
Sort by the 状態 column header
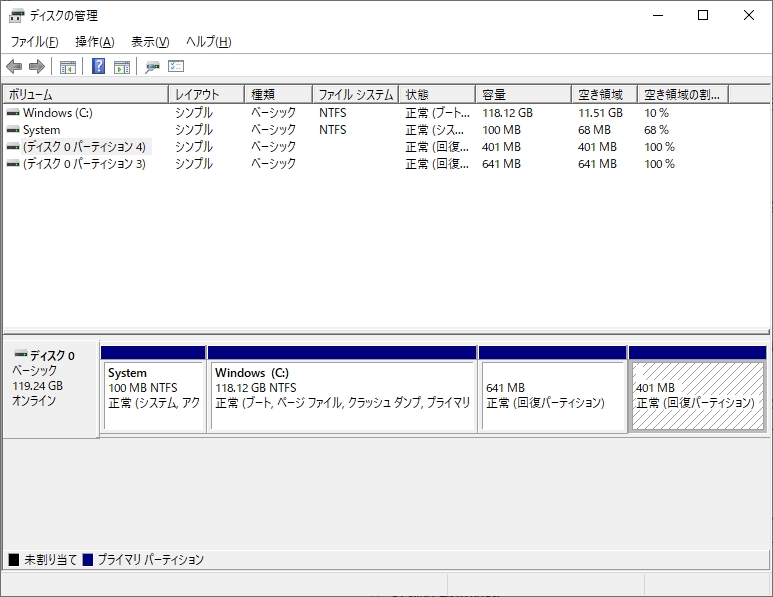(x=437, y=94)
